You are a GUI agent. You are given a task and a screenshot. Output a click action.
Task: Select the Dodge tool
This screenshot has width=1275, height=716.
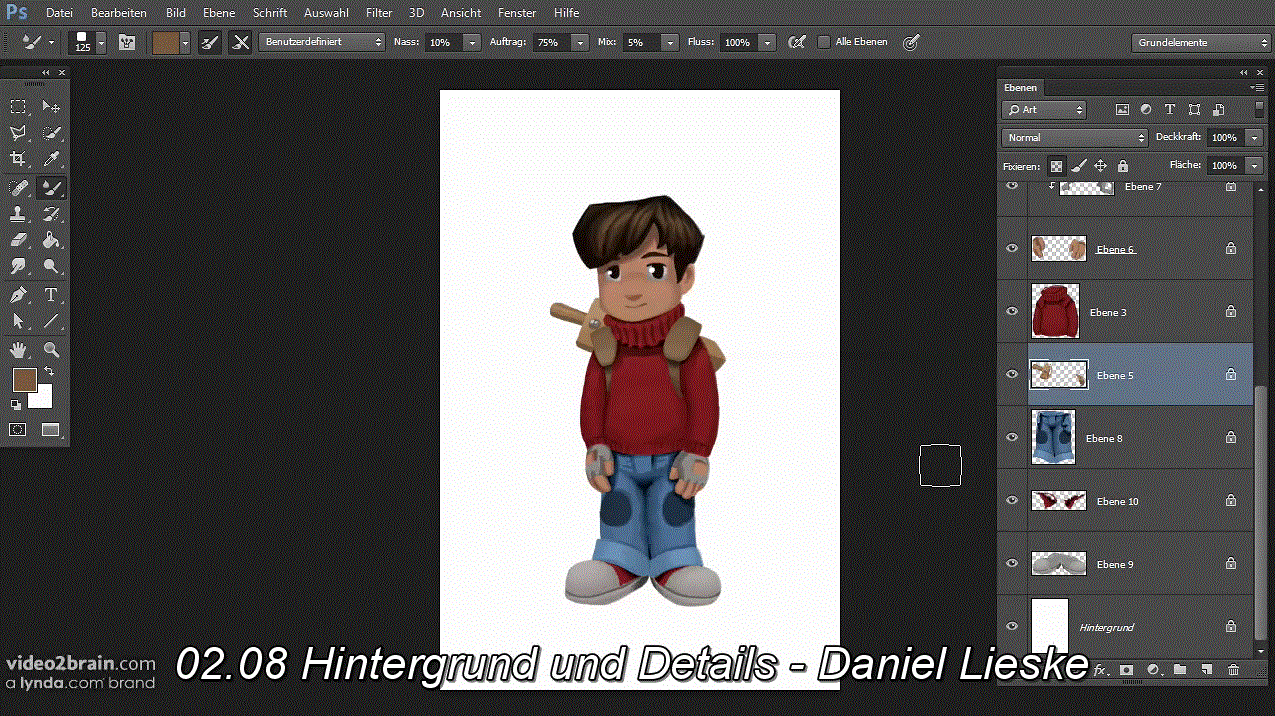pyautogui.click(x=51, y=266)
